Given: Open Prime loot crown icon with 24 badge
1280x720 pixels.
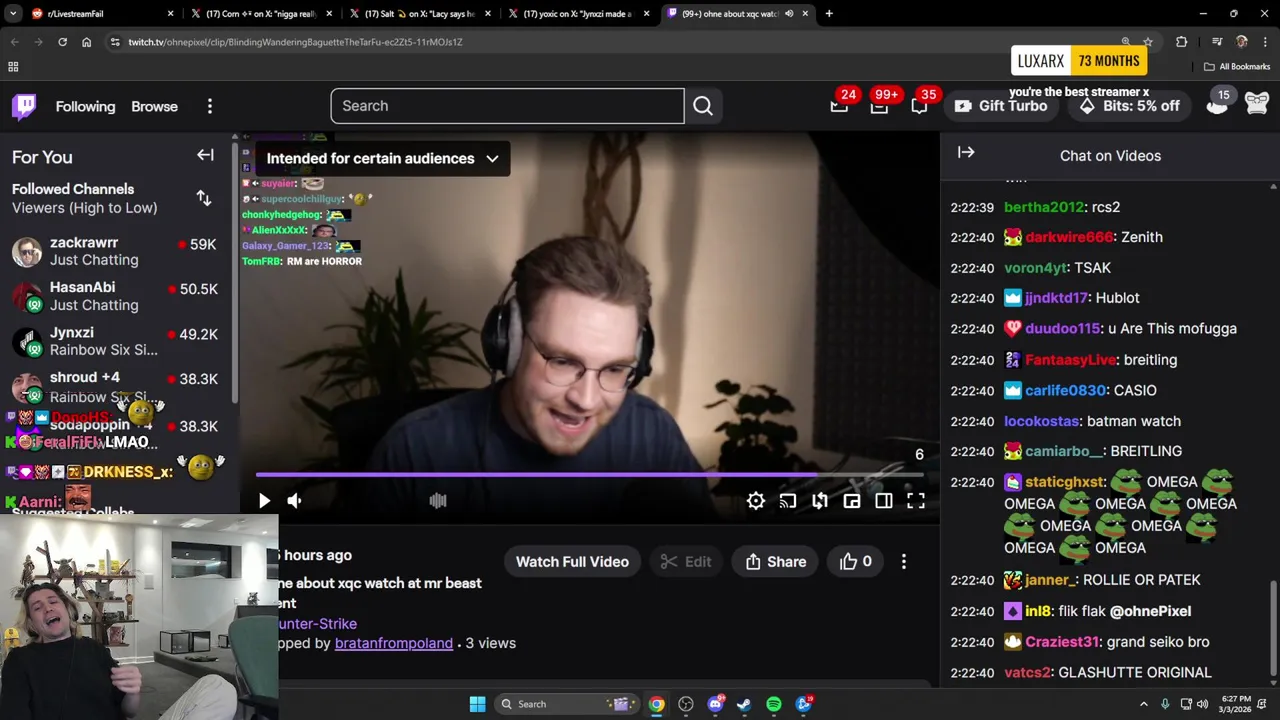Looking at the screenshot, I should coord(839,106).
